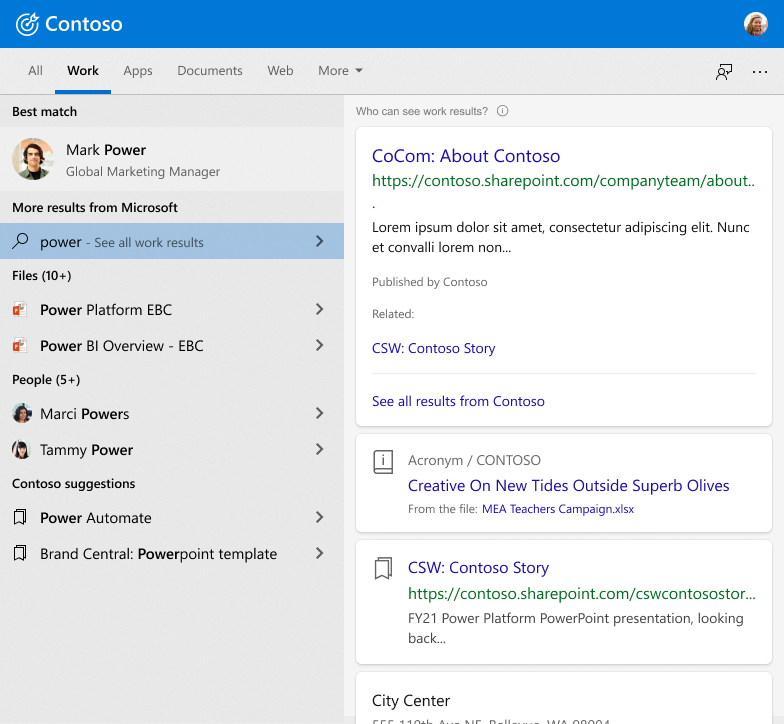Expand chevron for power work results
The image size is (784, 724).
point(320,241)
